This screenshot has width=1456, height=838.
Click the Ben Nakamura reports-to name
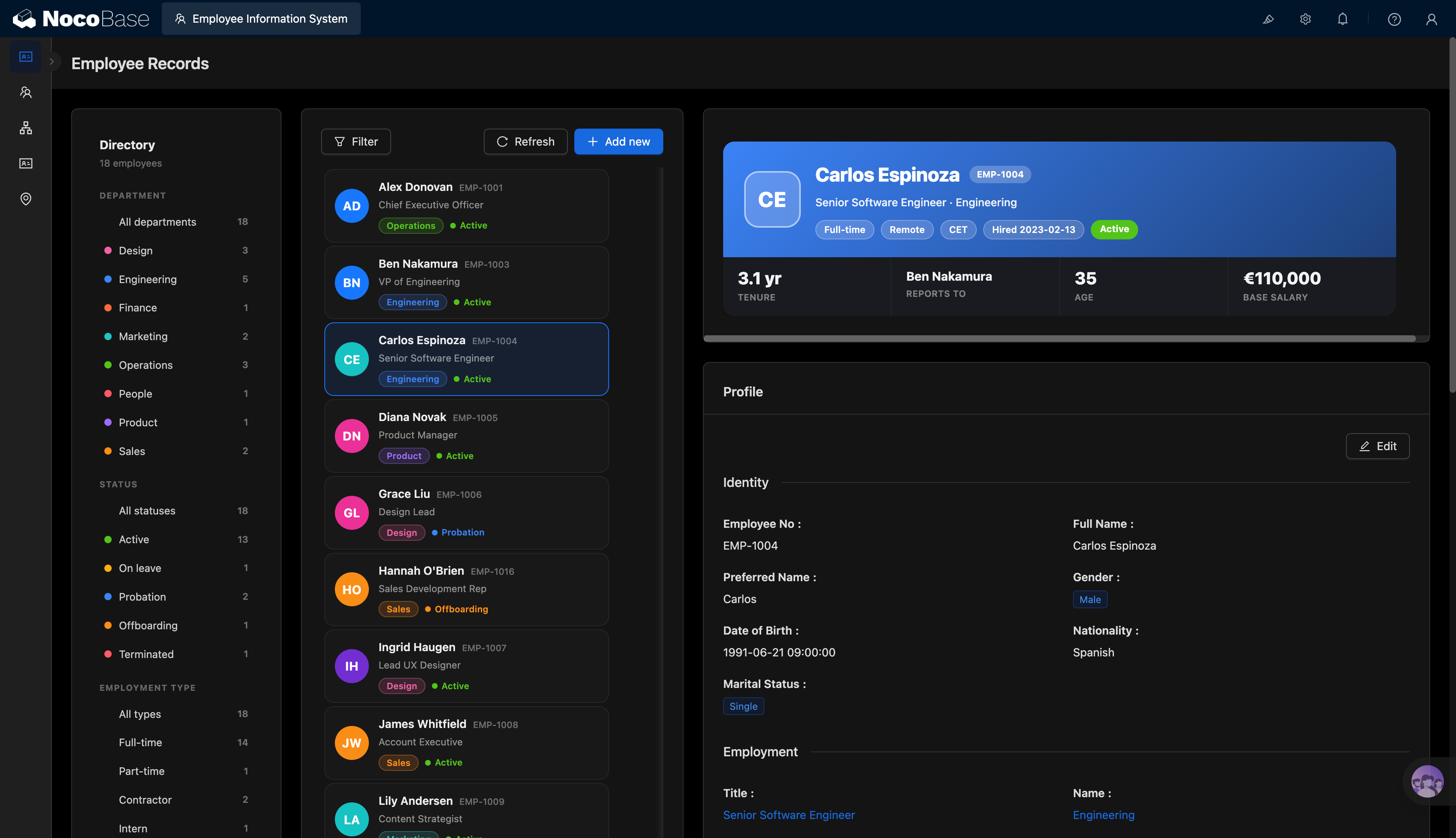tap(949, 276)
